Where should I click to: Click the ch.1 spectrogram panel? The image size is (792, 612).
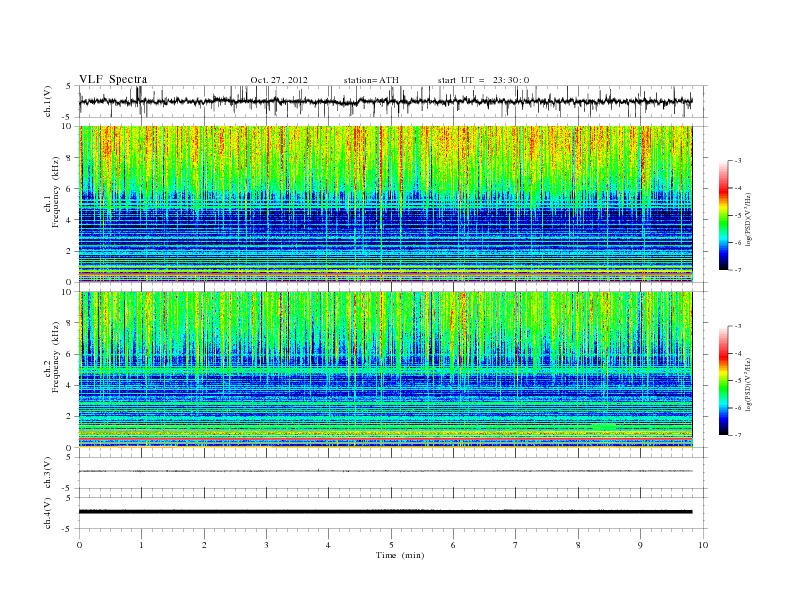click(x=385, y=204)
